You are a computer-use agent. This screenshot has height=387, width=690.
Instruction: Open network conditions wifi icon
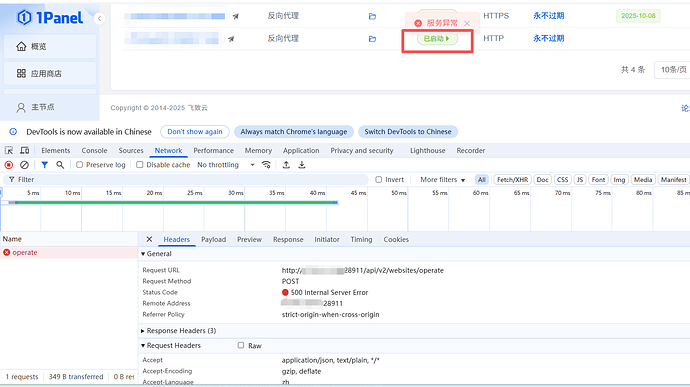[x=266, y=165]
